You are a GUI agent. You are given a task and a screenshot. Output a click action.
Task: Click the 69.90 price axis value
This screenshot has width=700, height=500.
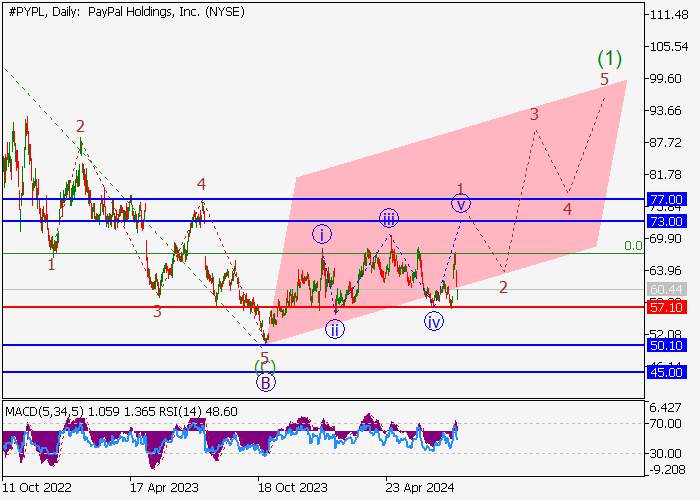[x=666, y=238]
